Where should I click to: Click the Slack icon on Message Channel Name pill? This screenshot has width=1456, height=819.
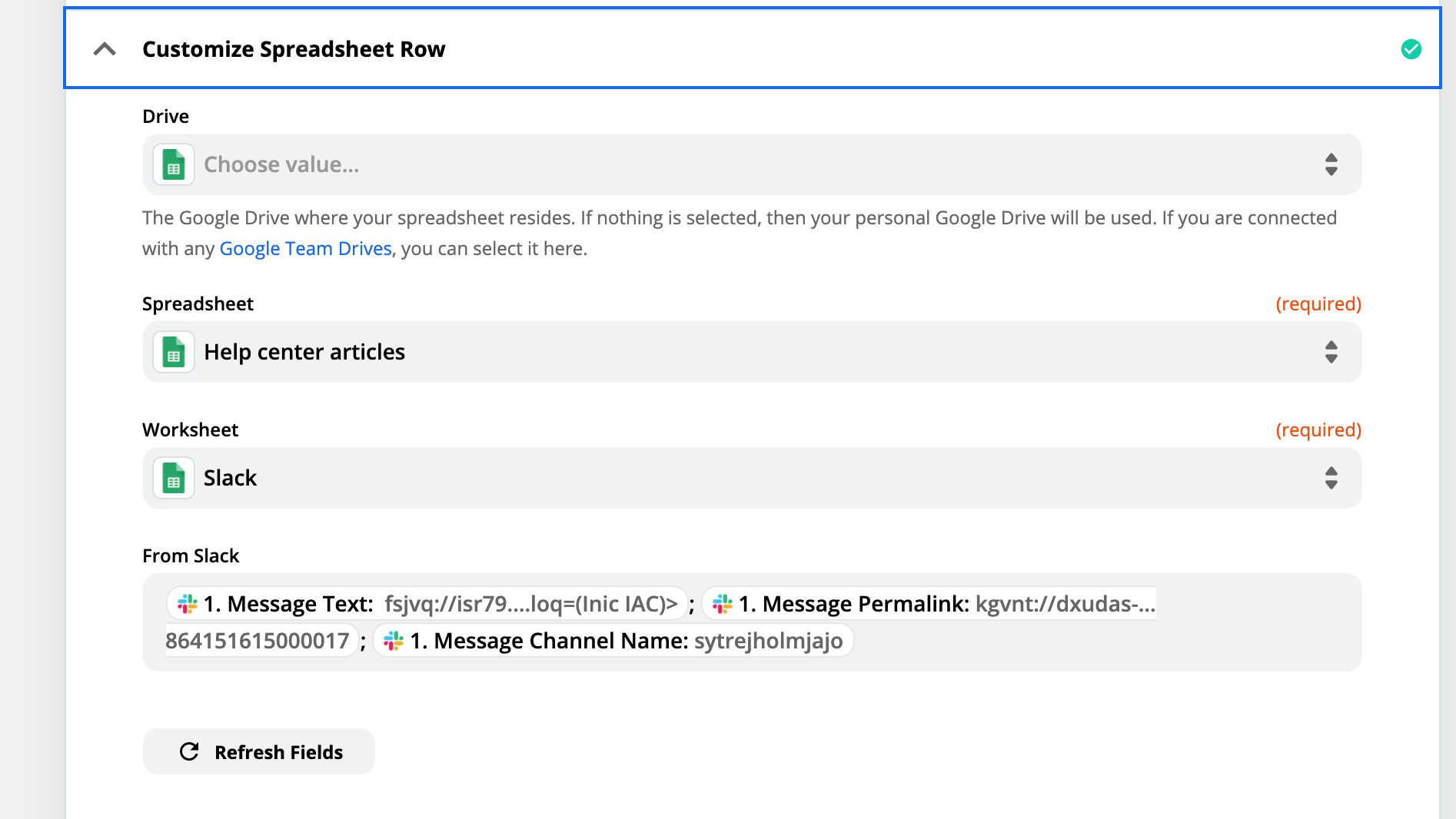(x=393, y=641)
